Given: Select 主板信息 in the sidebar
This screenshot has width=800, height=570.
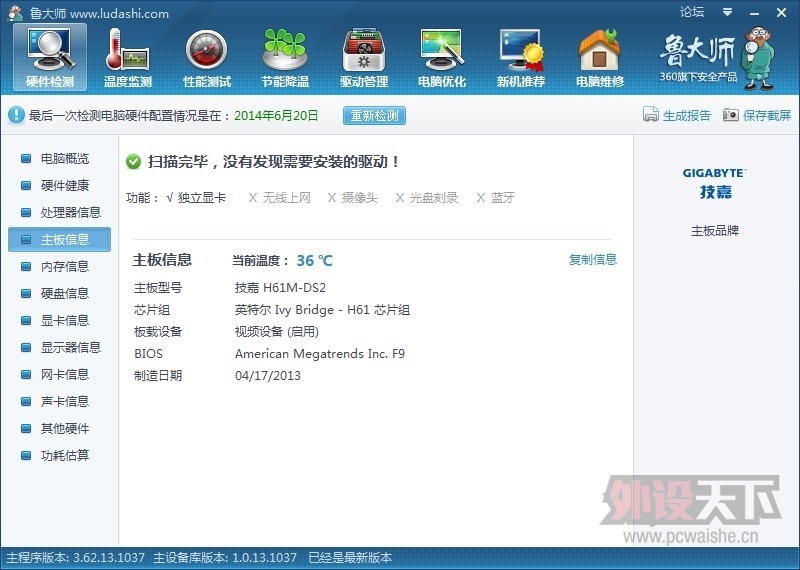Looking at the screenshot, I should [59, 239].
